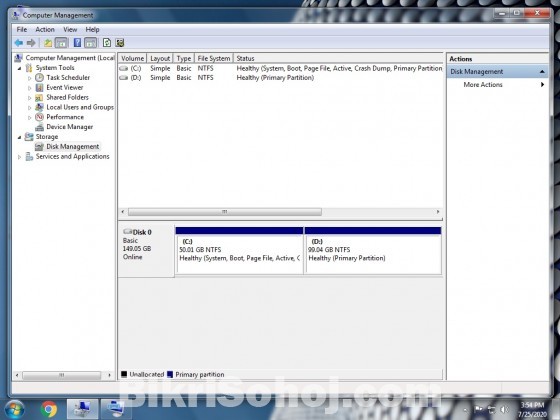Click the volume list scroll right arrow
Image resolution: width=560 pixels, height=420 pixels.
438,212
